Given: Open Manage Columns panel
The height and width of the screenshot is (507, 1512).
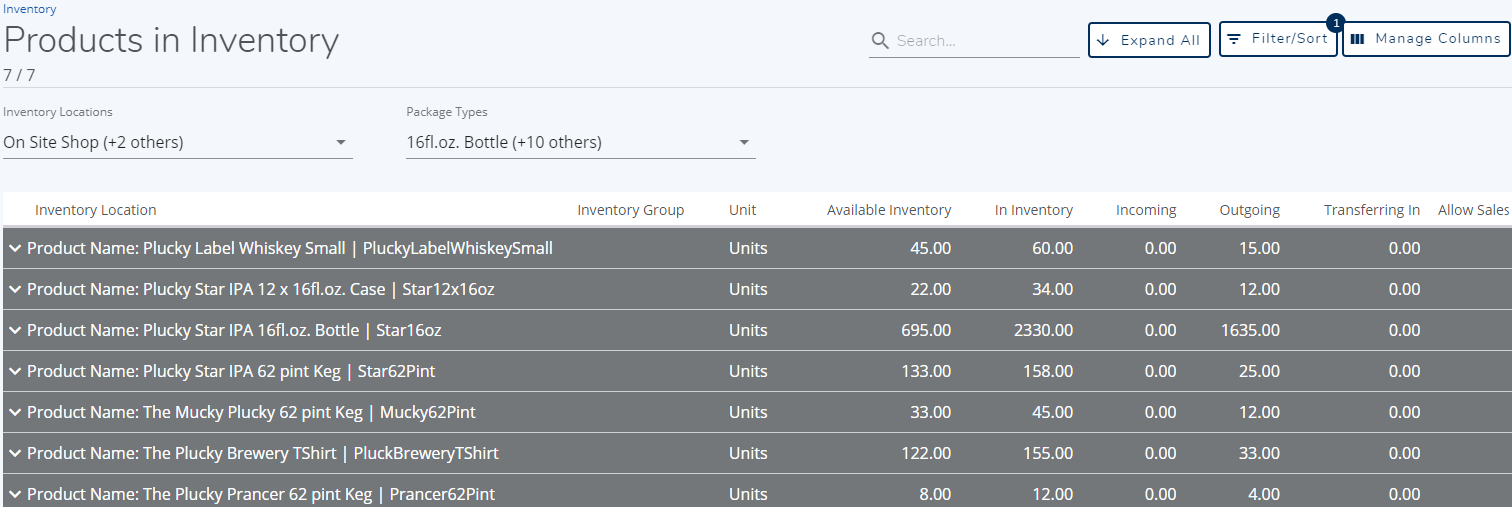Looking at the screenshot, I should click(1425, 39).
